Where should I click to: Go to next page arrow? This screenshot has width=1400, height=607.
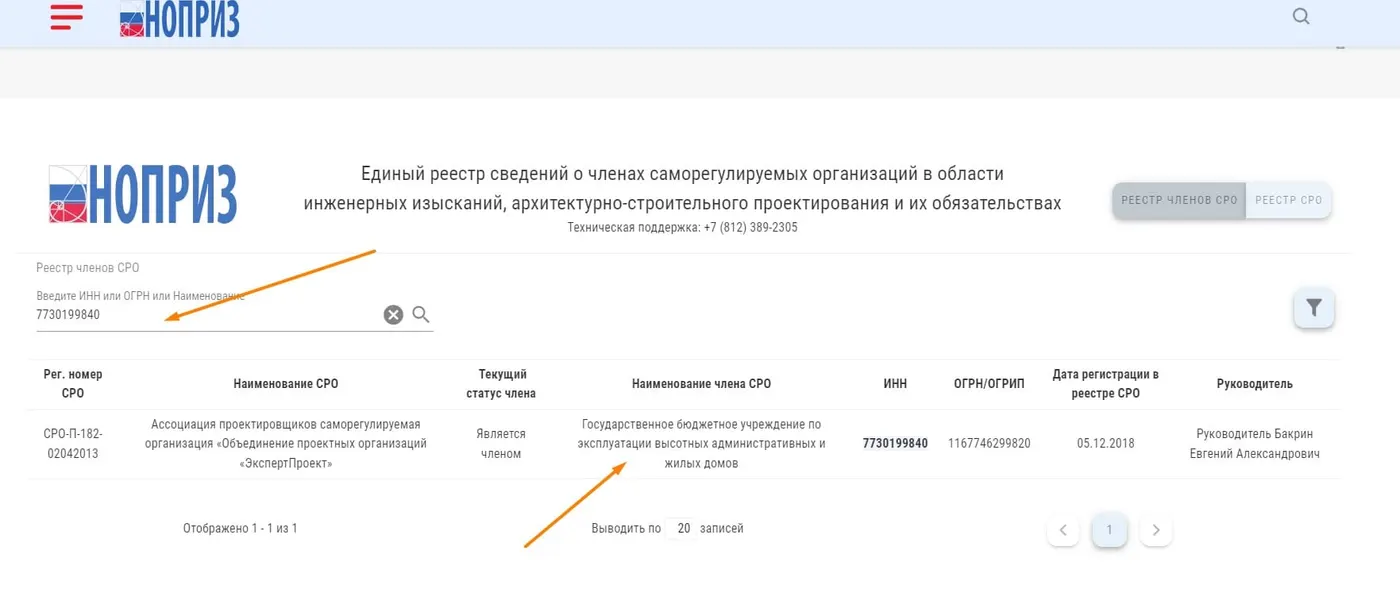[1156, 530]
